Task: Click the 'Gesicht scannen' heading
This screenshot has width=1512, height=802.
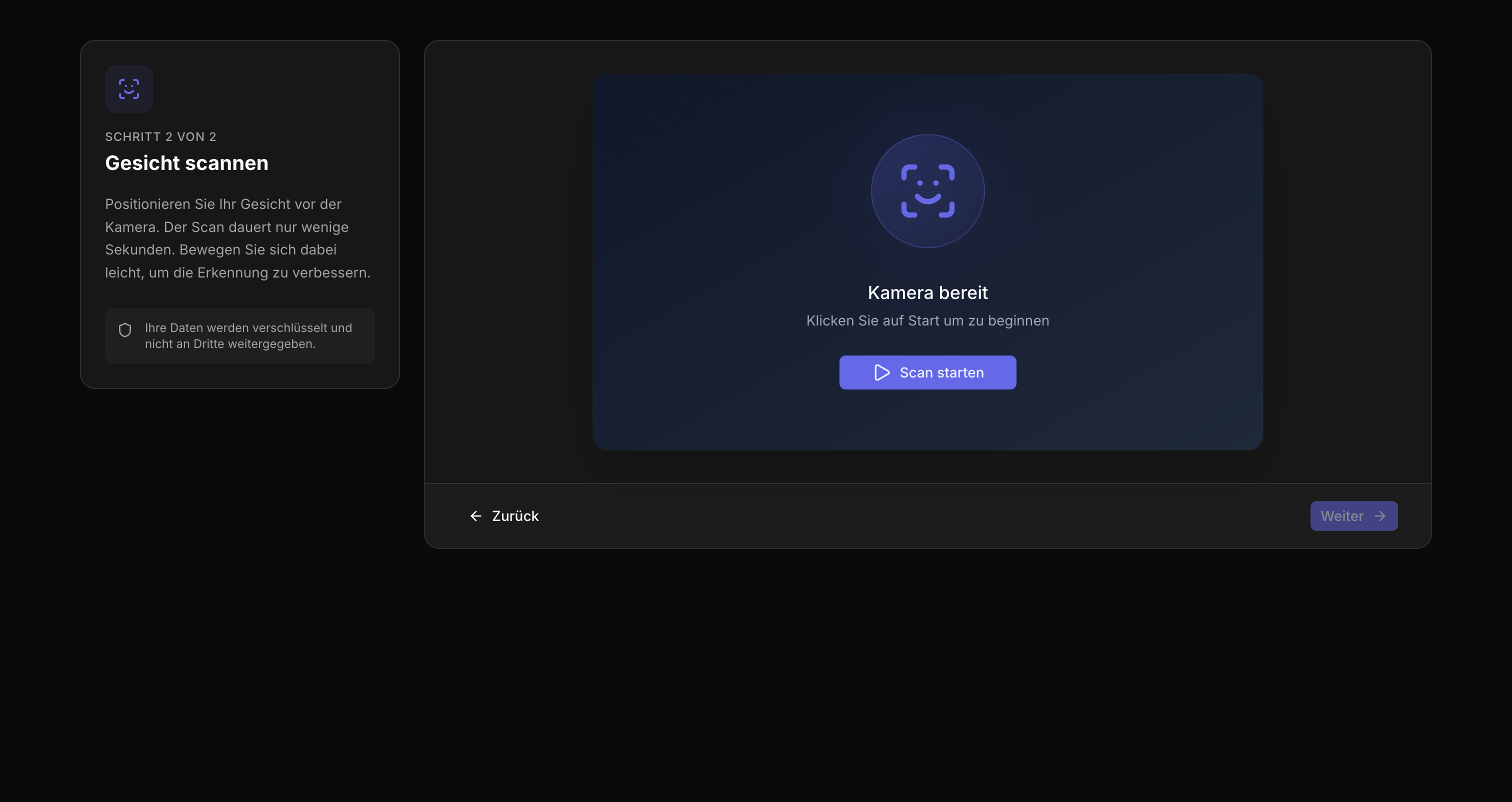Action: pyautogui.click(x=186, y=163)
